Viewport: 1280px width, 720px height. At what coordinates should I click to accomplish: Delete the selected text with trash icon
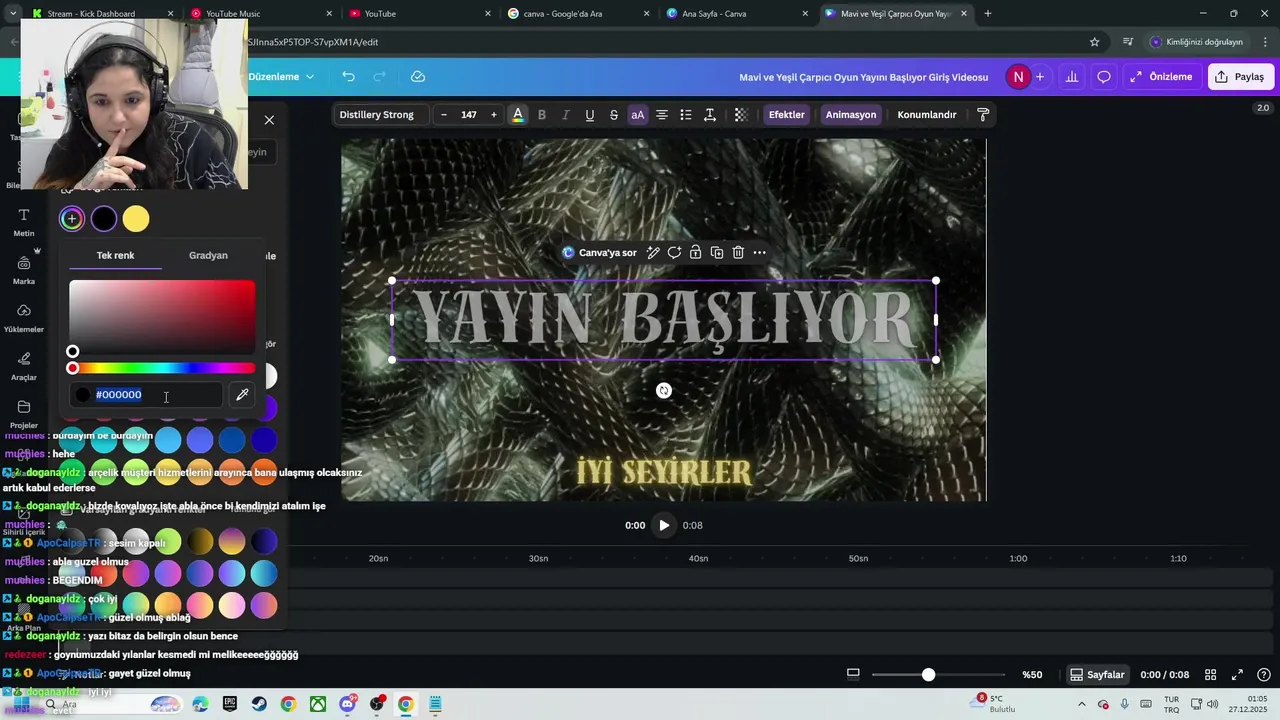click(738, 253)
